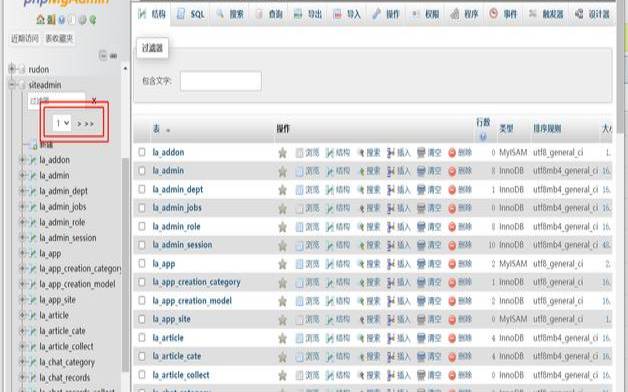Red drop icon in la_app_site row

(x=452, y=319)
